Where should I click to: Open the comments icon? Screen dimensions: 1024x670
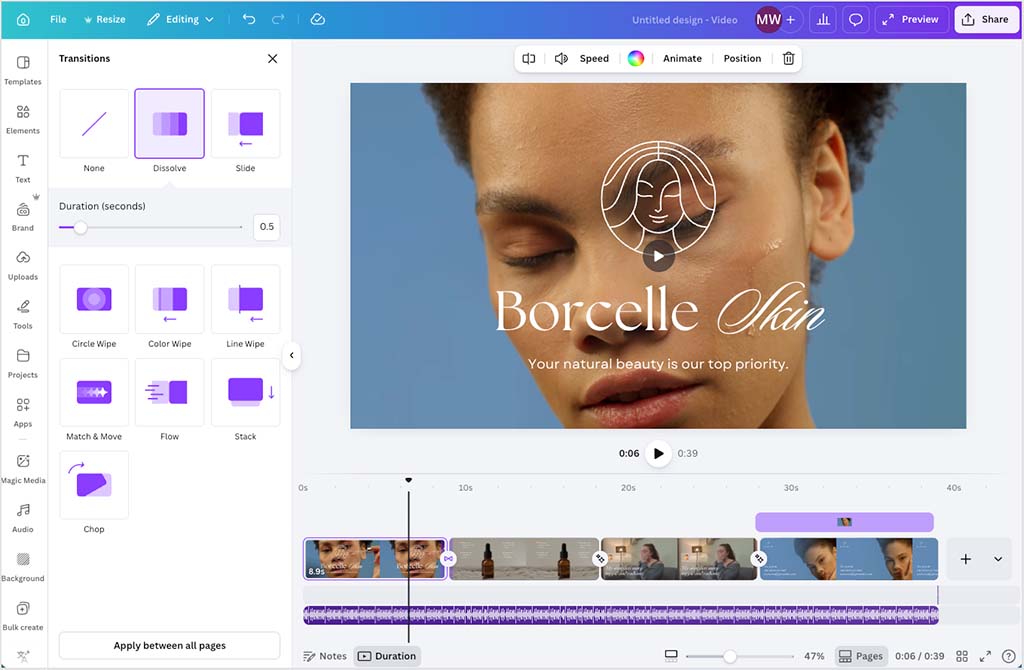point(856,20)
